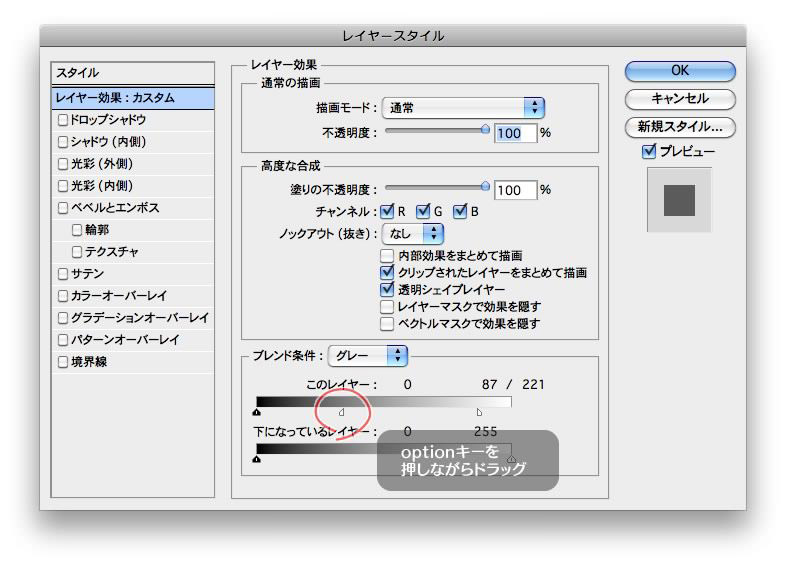This screenshot has height=565, width=786.
Task: Open the ノックアウト (抜き) dropdown
Action: (x=413, y=234)
